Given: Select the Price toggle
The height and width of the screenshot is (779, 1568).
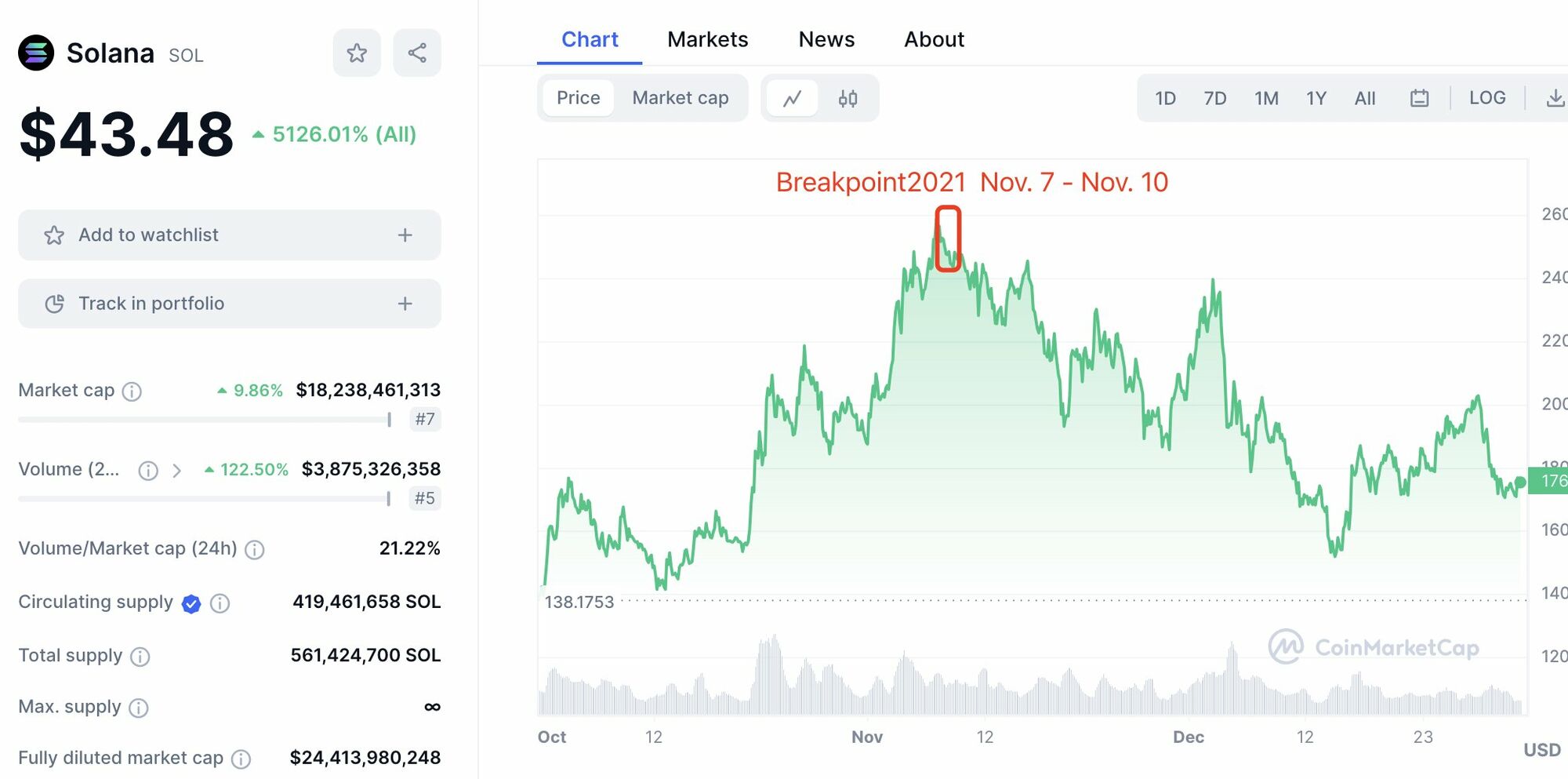Looking at the screenshot, I should (578, 98).
